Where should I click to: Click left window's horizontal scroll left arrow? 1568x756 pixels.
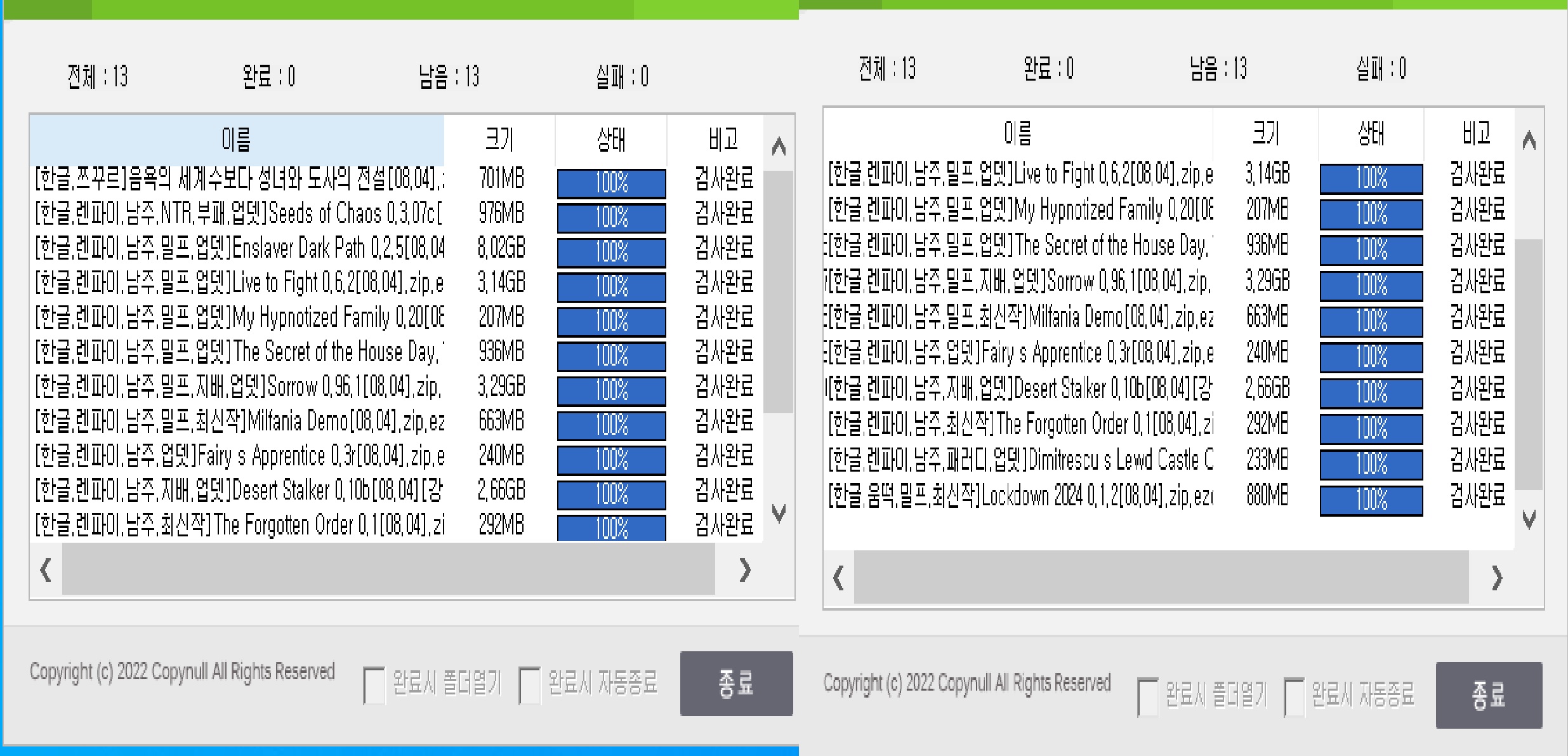coord(46,569)
